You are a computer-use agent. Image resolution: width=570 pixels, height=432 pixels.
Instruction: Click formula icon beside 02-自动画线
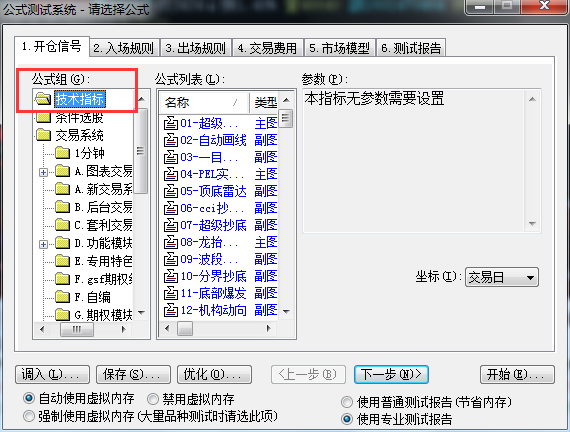[170, 140]
